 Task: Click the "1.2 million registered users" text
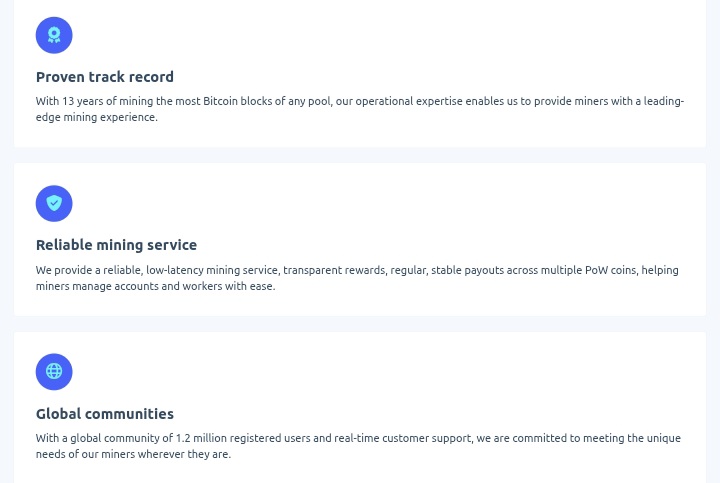click(x=243, y=438)
